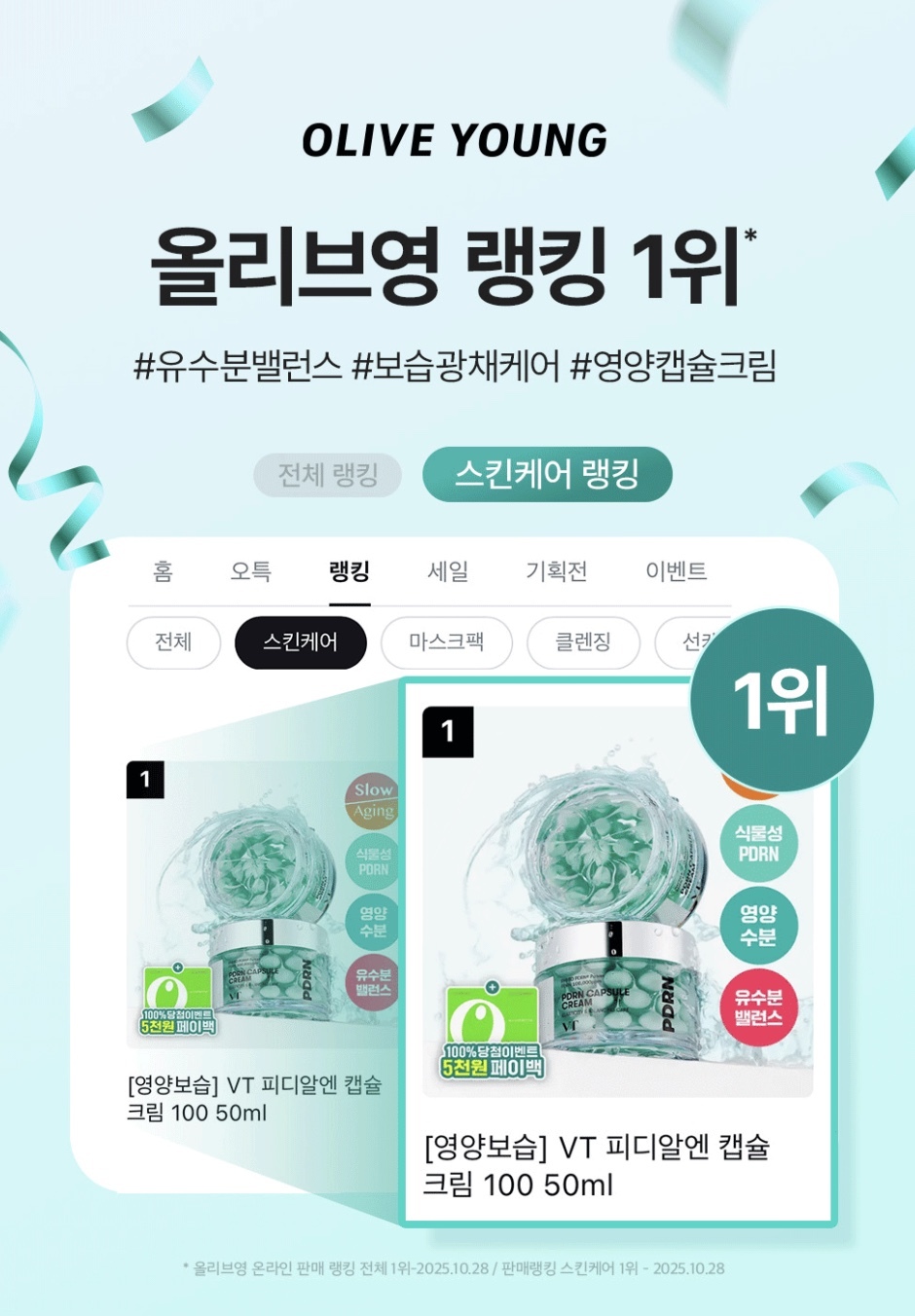The width and height of the screenshot is (915, 1316).
Task: Filter by 마스크팩 category chip
Action: click(446, 642)
